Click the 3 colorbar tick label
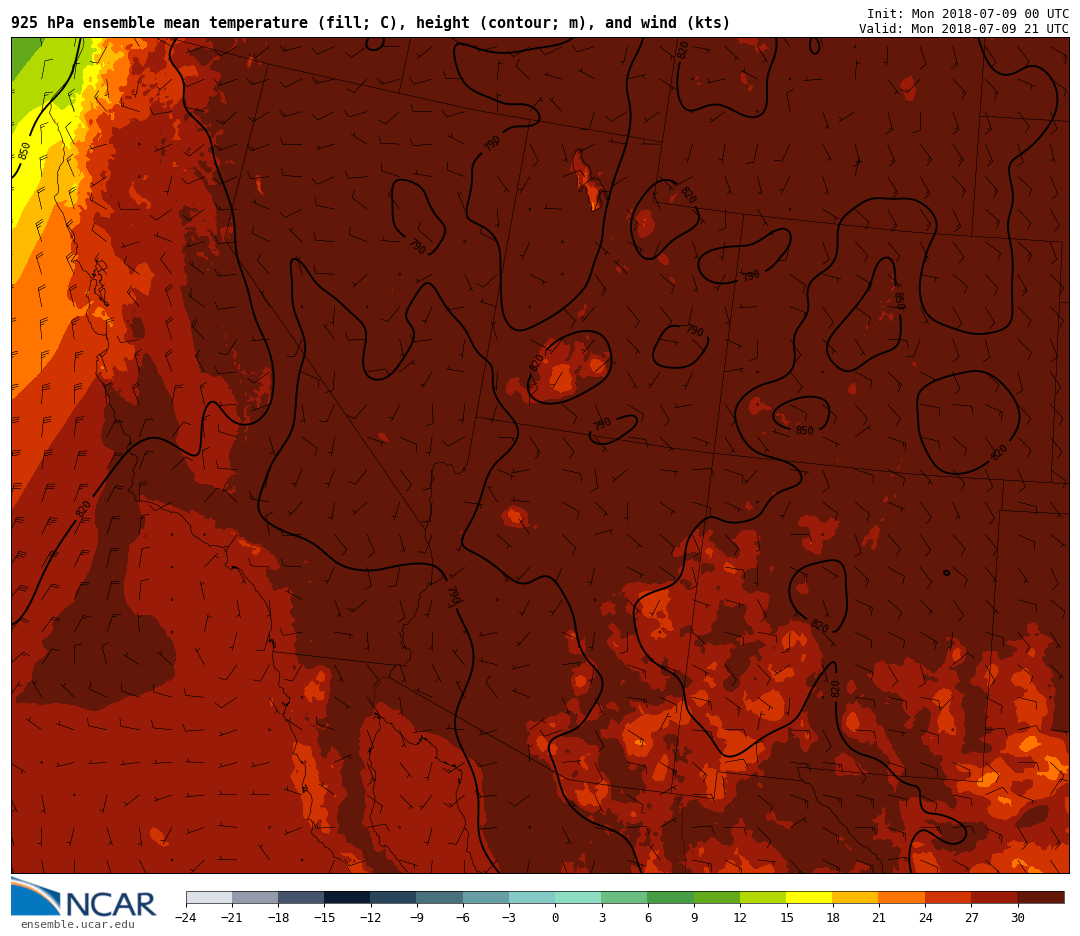 click(601, 917)
